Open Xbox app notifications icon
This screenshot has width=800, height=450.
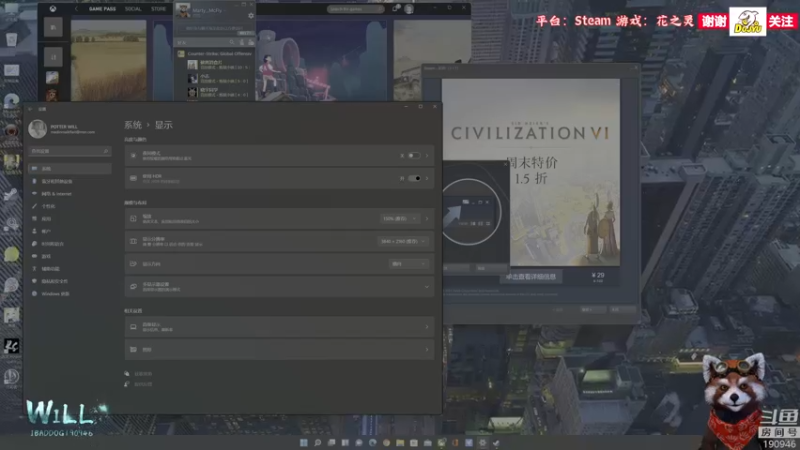click(396, 8)
